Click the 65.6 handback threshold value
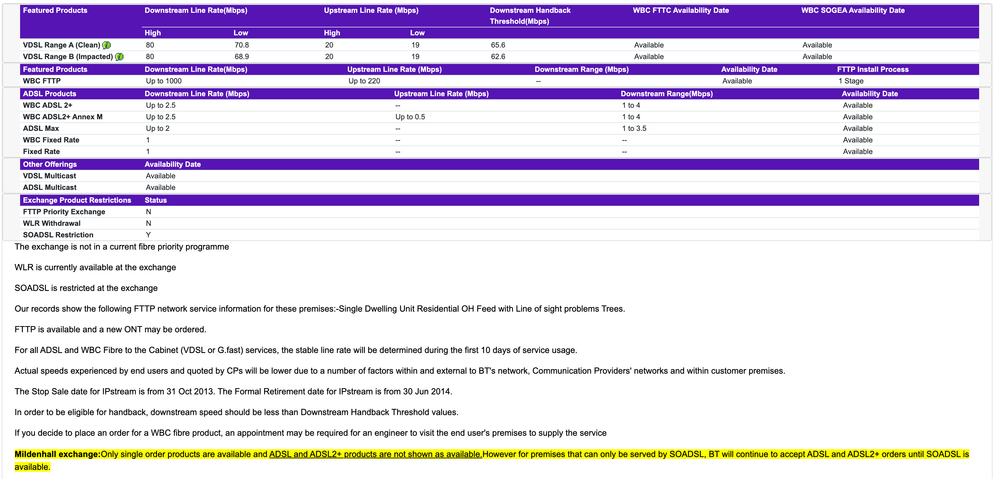998x479 pixels. point(498,45)
